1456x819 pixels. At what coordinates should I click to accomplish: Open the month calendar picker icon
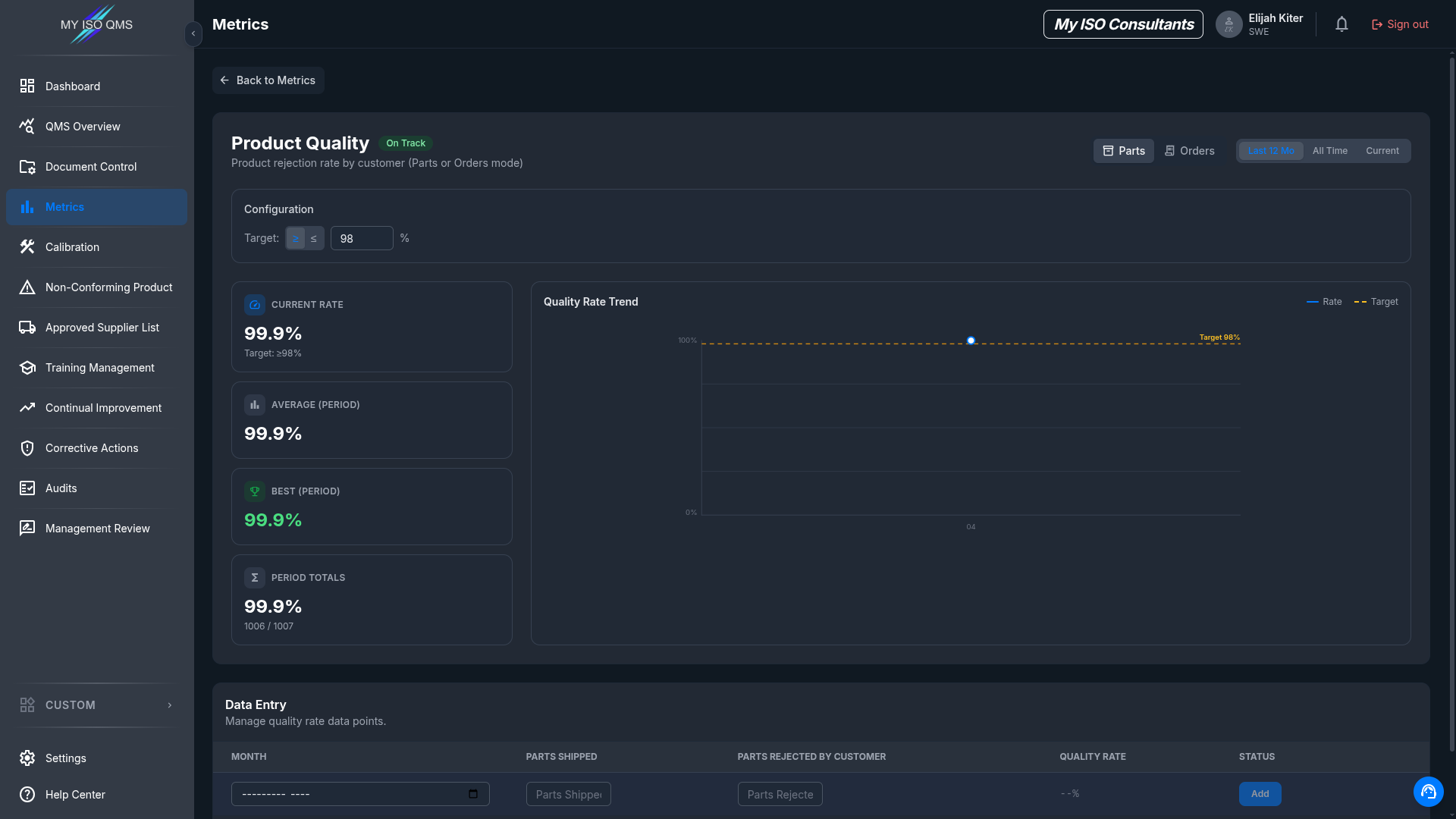click(473, 794)
